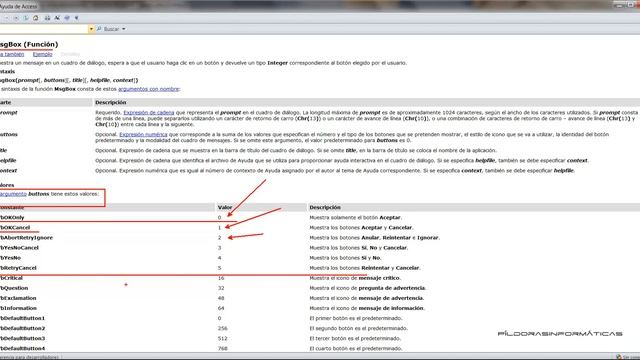Click value 5 in the RetryCancel row
The image size is (640, 360).
[x=220, y=268]
